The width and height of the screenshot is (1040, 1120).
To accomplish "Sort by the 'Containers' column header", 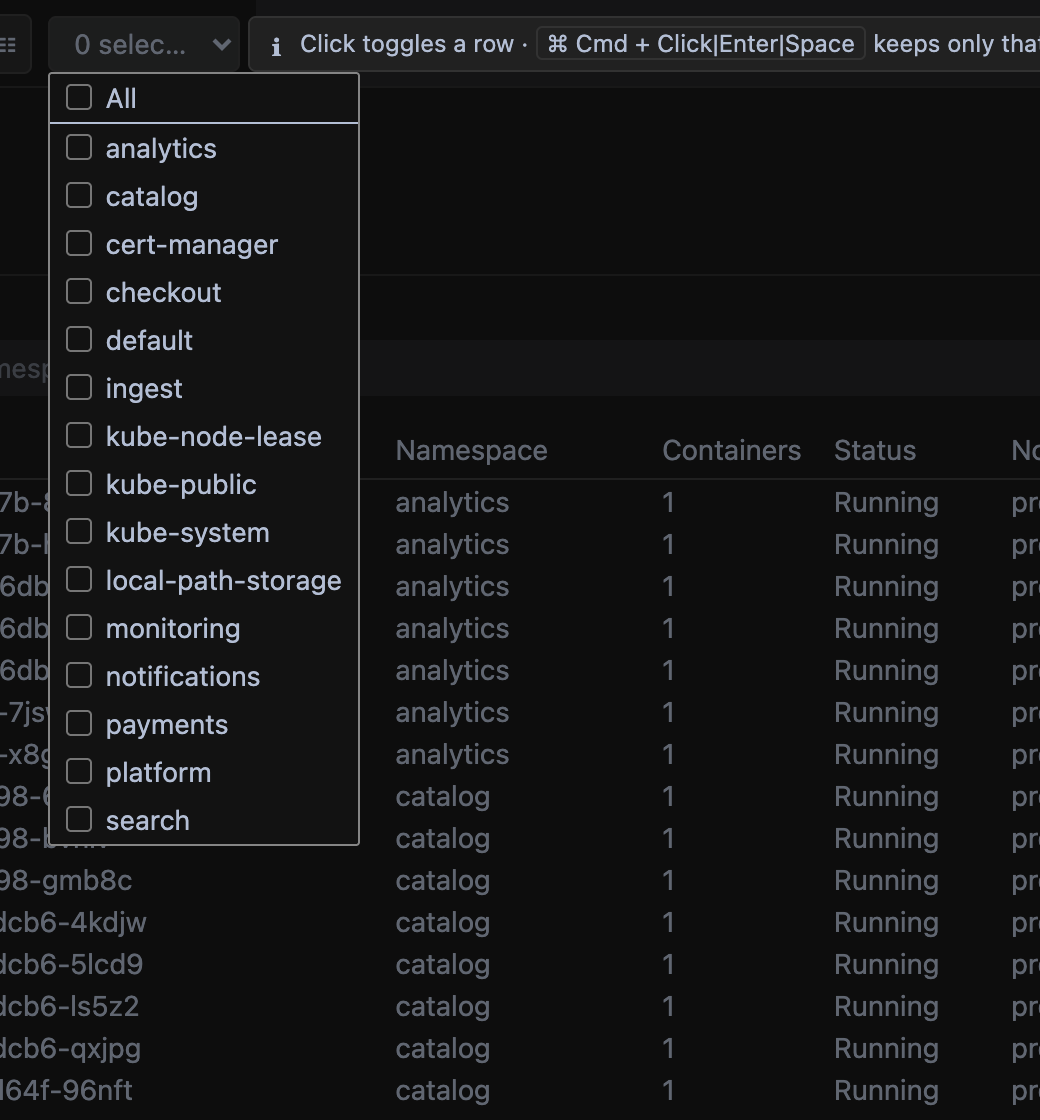I will click(x=731, y=451).
